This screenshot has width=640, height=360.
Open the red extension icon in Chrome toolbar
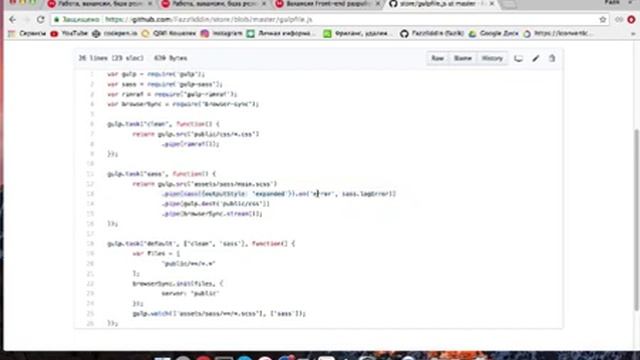click(631, 20)
